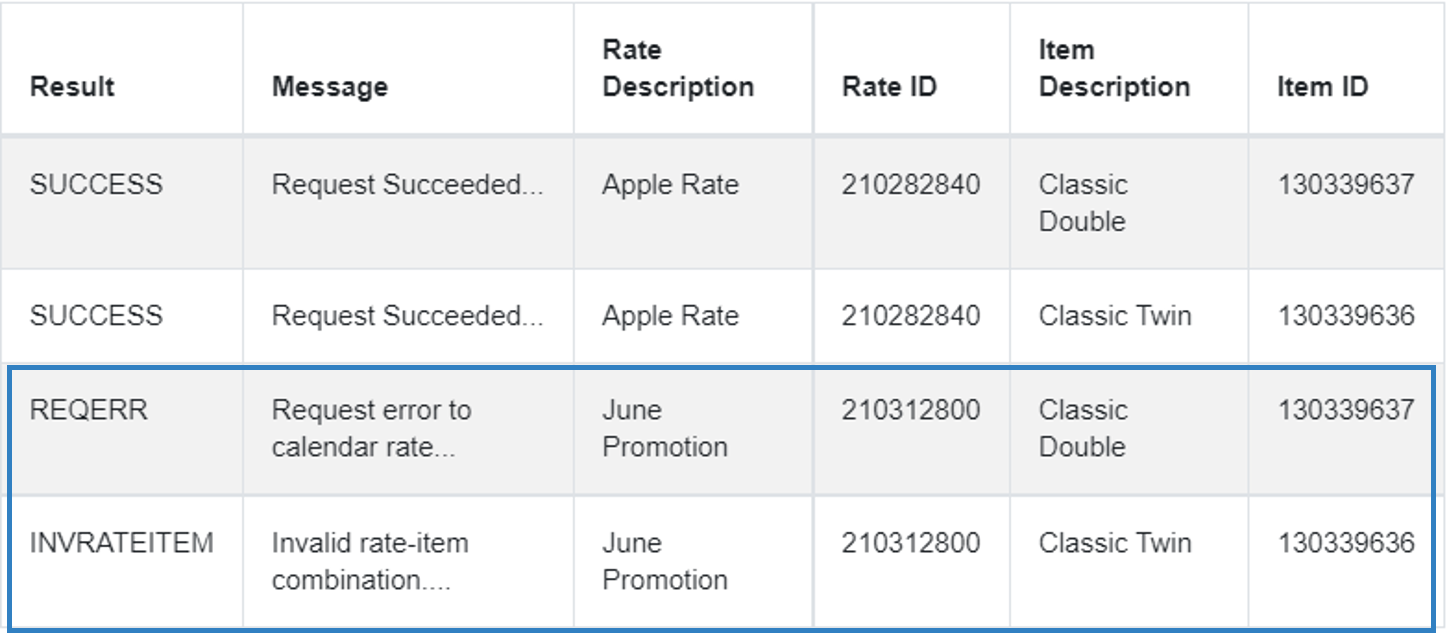Select Item ID 130339637 in first row
The image size is (1449, 633).
[x=1346, y=185]
